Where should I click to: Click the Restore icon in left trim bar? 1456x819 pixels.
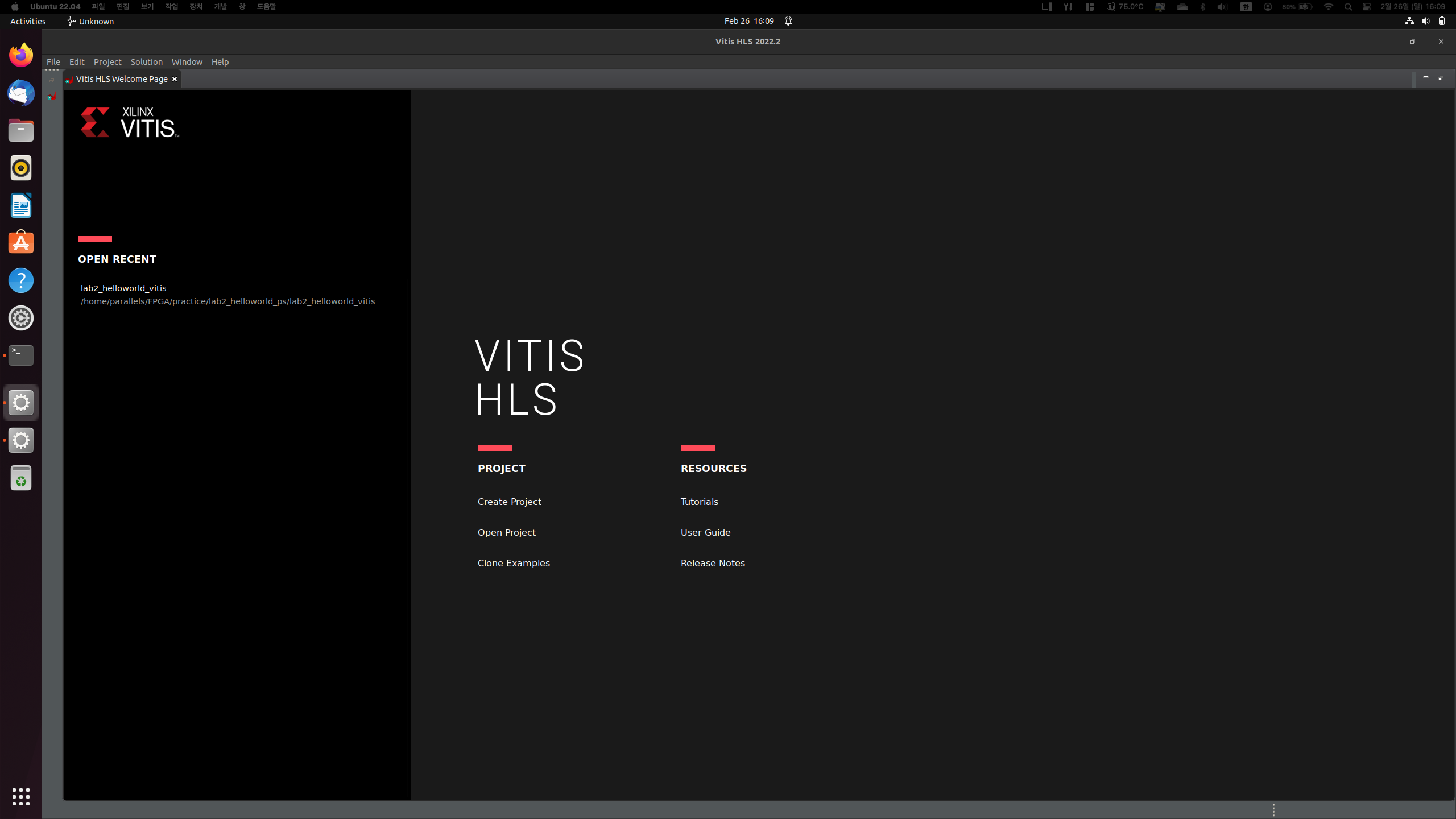52,80
